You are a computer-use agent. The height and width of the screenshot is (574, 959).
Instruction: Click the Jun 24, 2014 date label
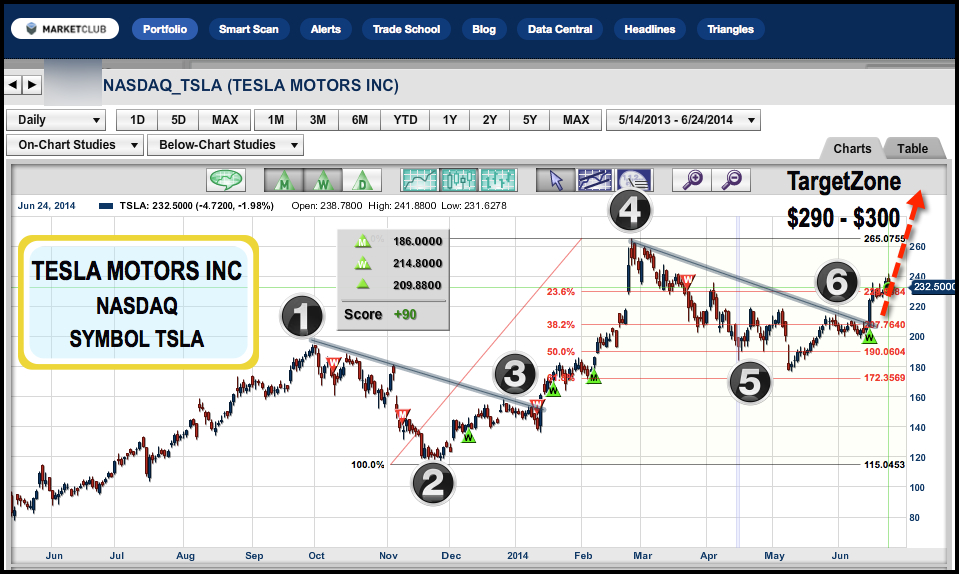46,205
